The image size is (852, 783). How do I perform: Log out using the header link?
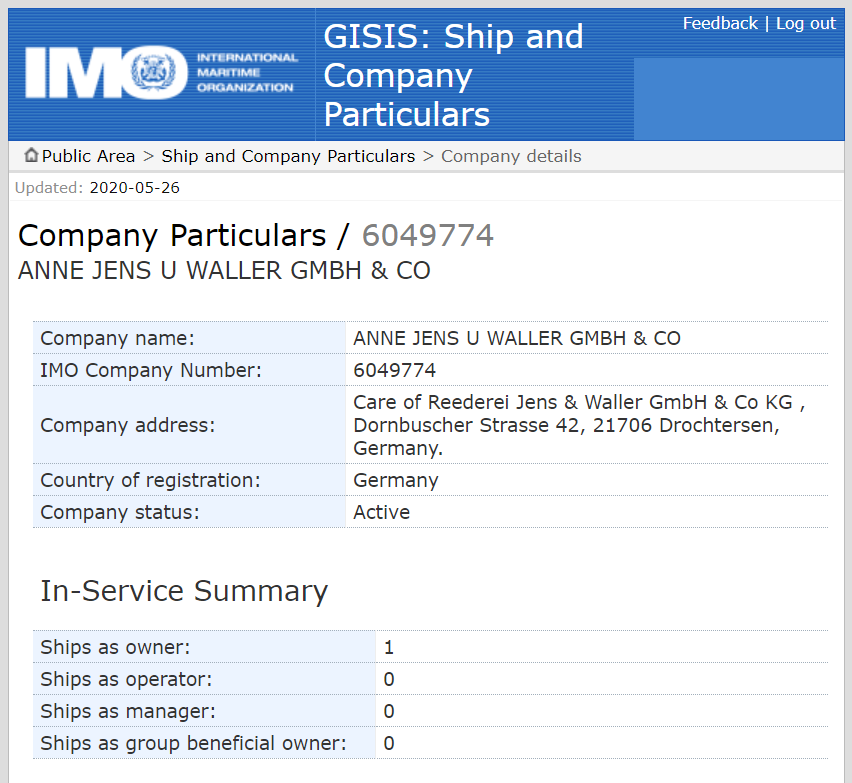[806, 23]
